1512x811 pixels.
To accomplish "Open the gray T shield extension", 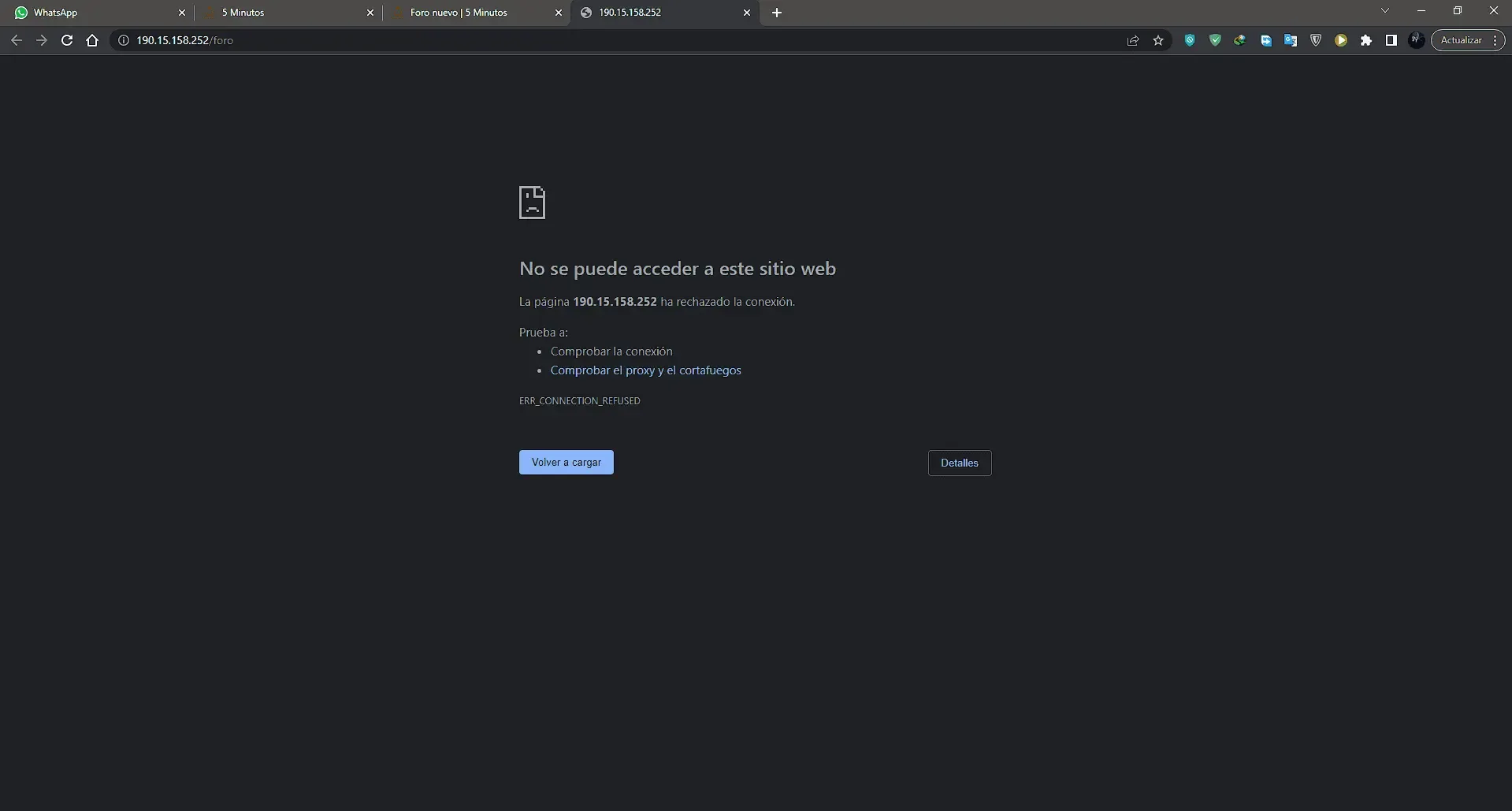I will tap(1316, 40).
